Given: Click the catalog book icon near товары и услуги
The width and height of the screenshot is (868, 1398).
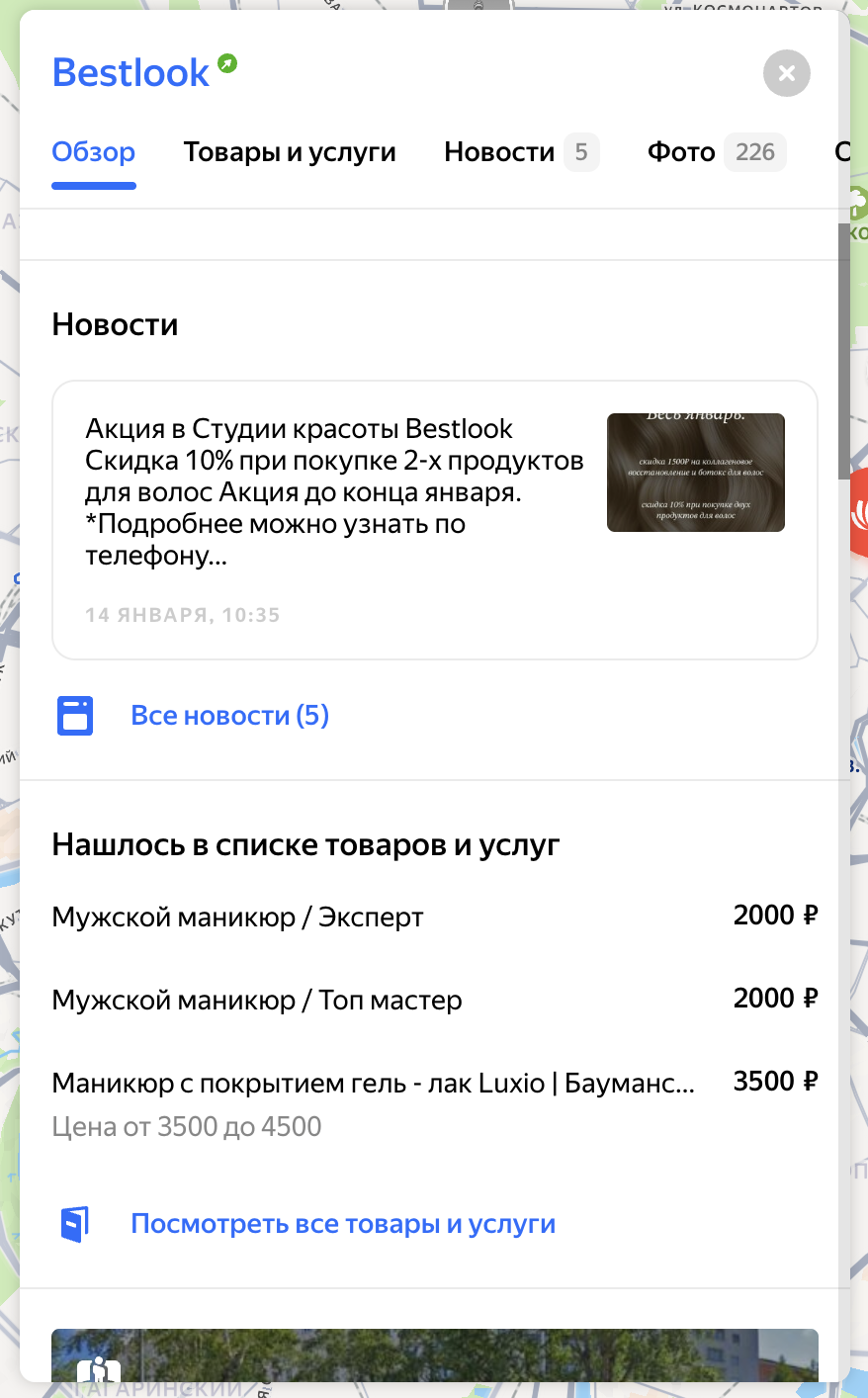Looking at the screenshot, I should point(74,1223).
